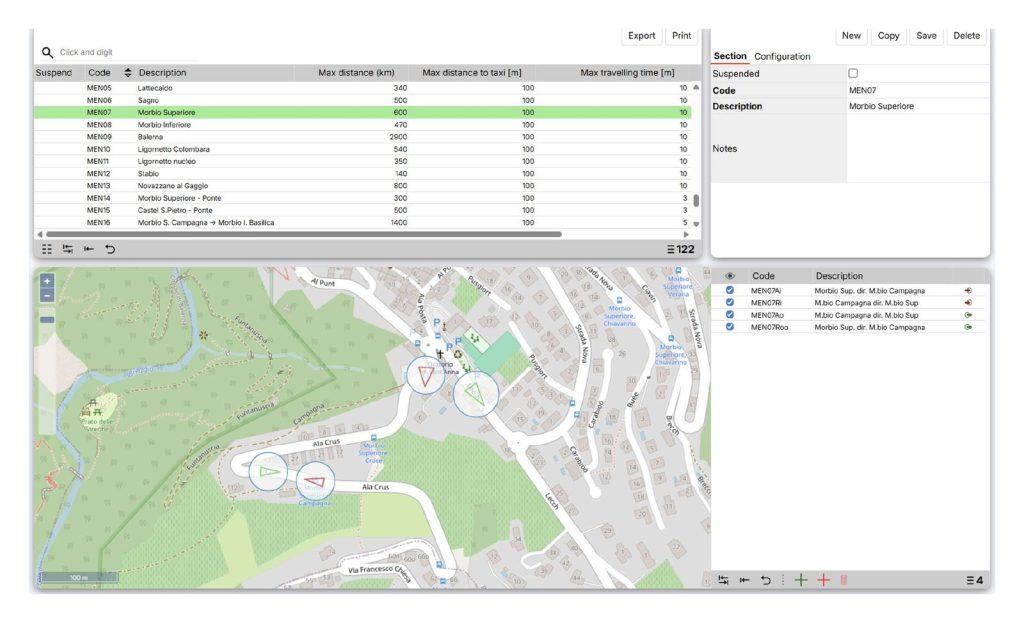The height and width of the screenshot is (623, 1024).
Task: Click green direction icon on MEN07Ao row
Action: (x=968, y=315)
